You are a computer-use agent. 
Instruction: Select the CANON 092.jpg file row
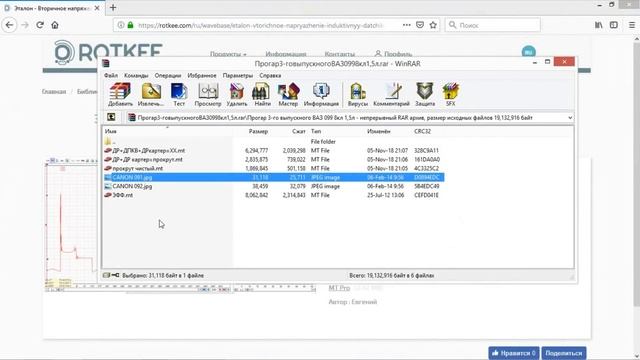tap(273, 186)
